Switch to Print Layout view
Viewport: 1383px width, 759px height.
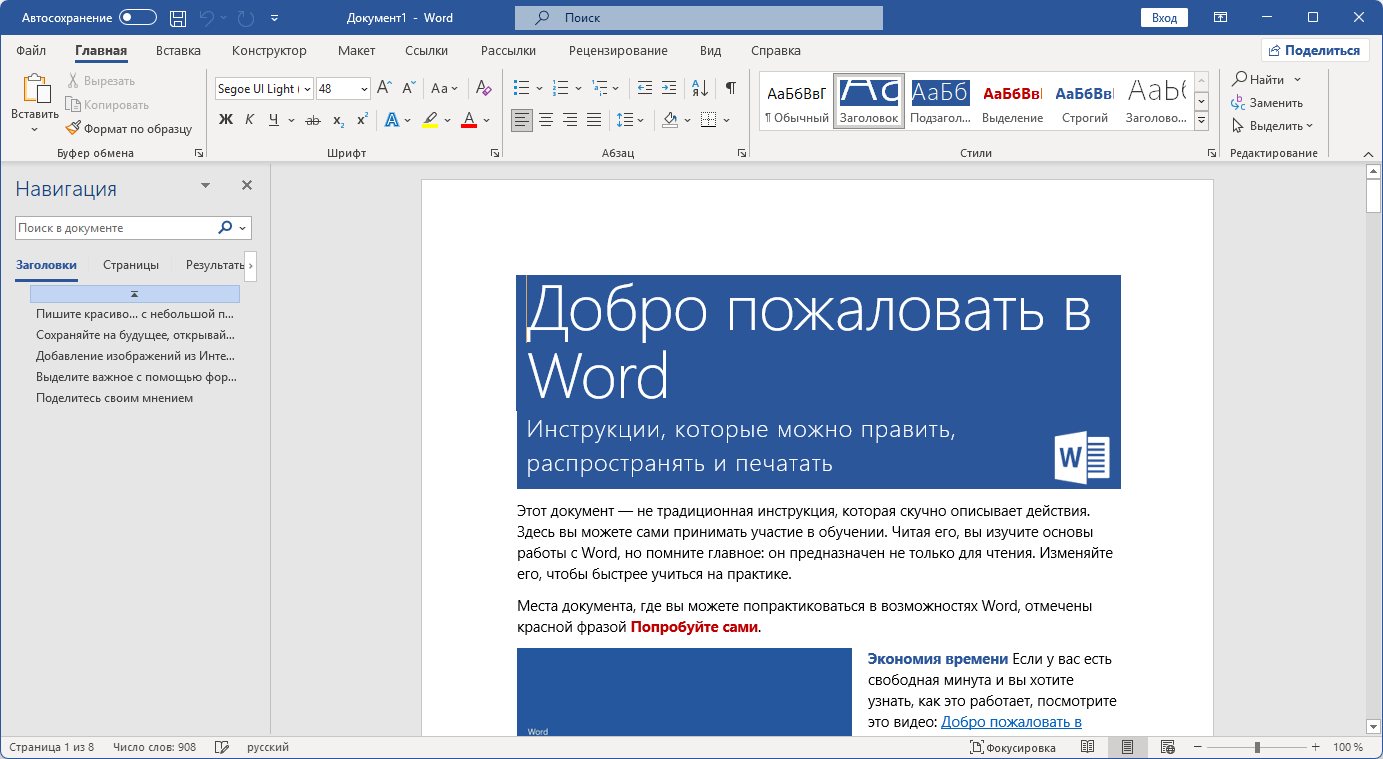[x=1127, y=747]
